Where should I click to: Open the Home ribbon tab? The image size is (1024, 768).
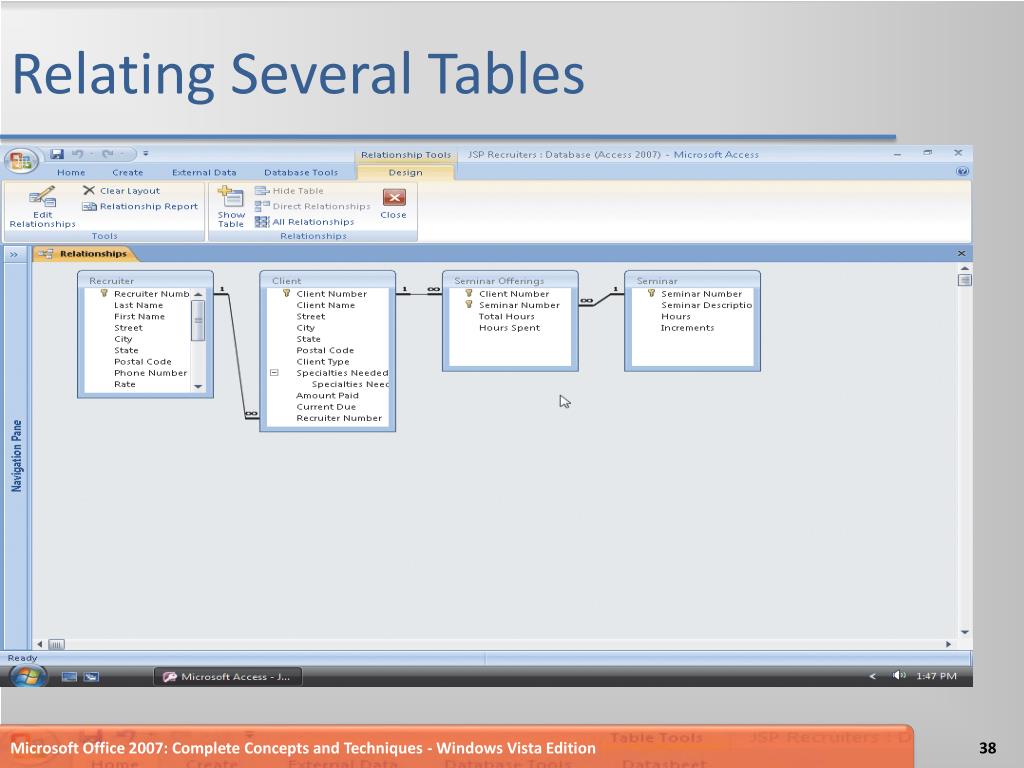[x=71, y=172]
